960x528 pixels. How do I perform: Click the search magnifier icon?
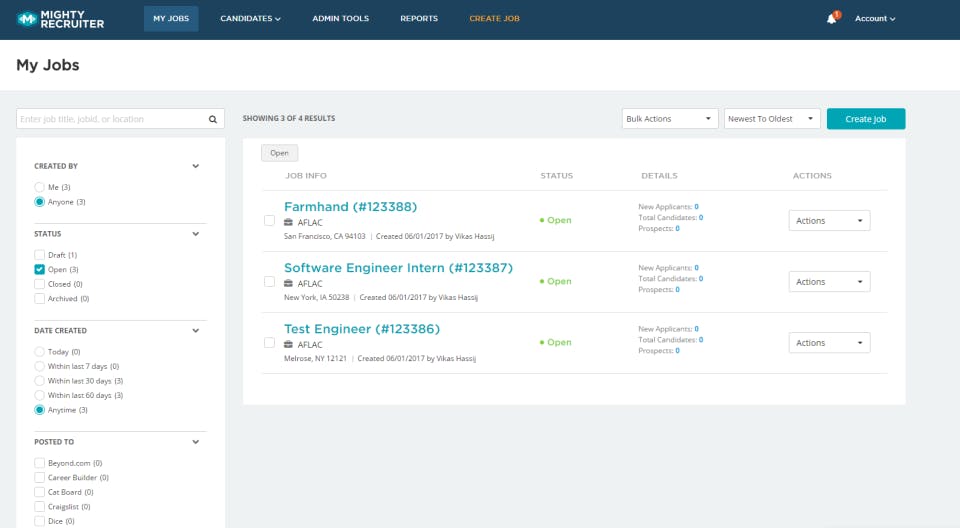(212, 119)
